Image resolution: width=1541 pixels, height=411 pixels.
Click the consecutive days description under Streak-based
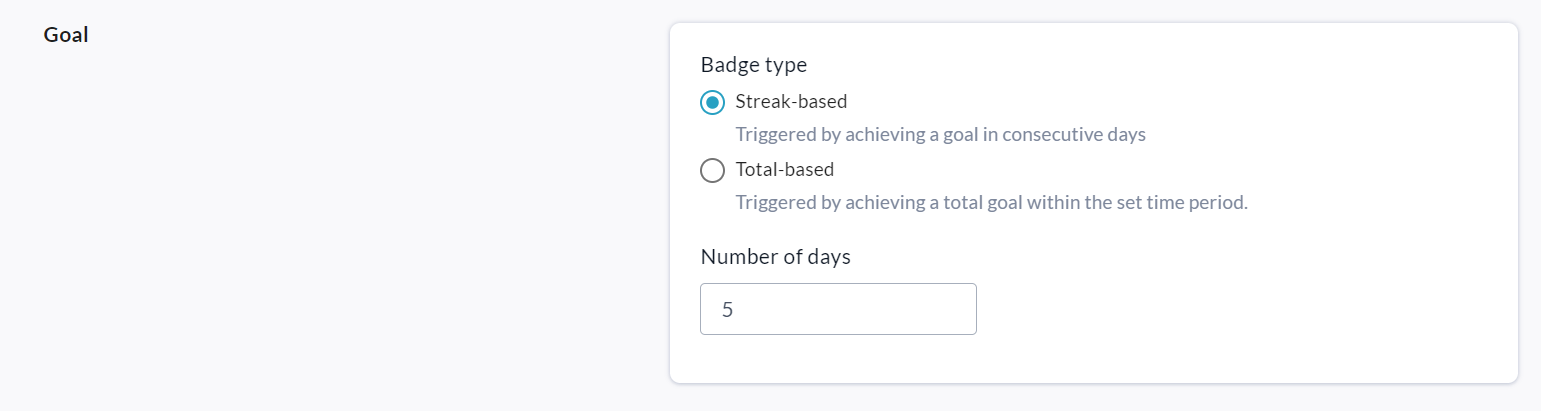(x=940, y=134)
